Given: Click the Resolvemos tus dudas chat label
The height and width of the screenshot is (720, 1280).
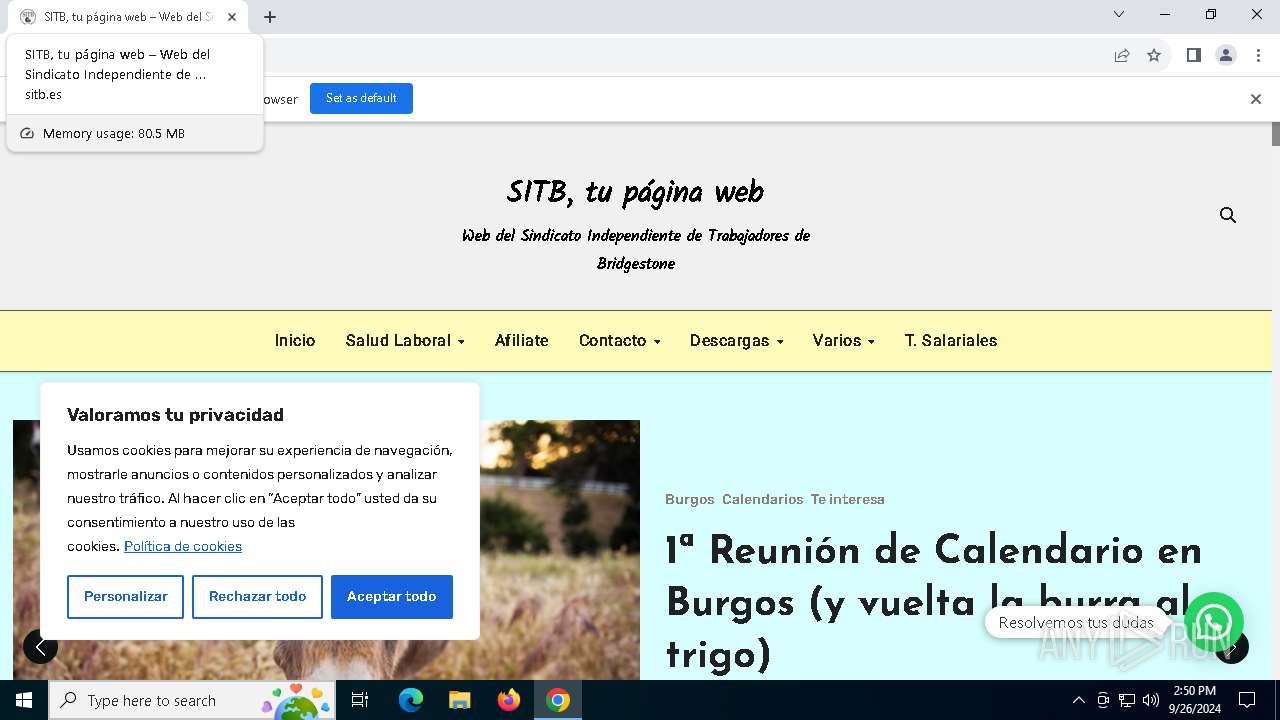Looking at the screenshot, I should (x=1076, y=623).
